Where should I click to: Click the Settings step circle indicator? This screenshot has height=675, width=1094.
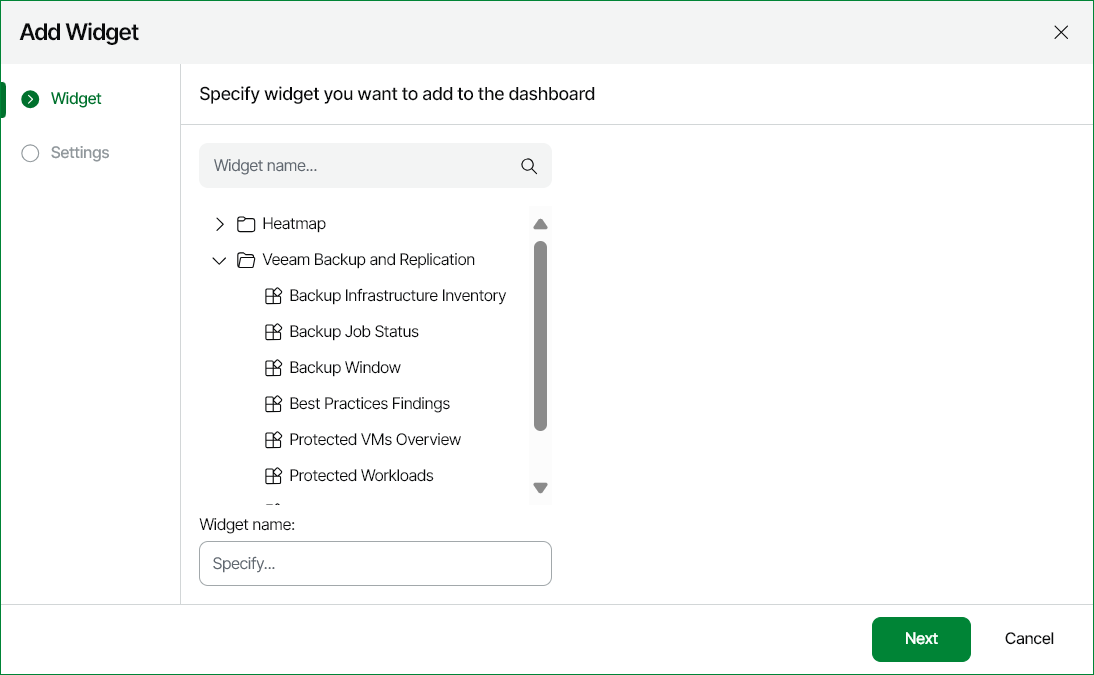click(30, 153)
